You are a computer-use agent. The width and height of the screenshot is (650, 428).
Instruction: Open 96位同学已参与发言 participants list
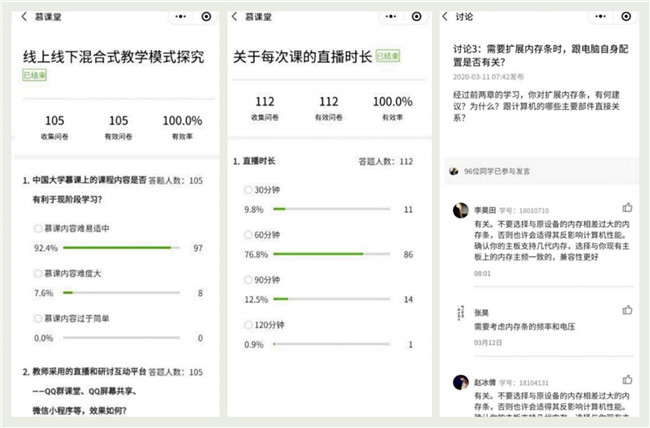tap(499, 171)
